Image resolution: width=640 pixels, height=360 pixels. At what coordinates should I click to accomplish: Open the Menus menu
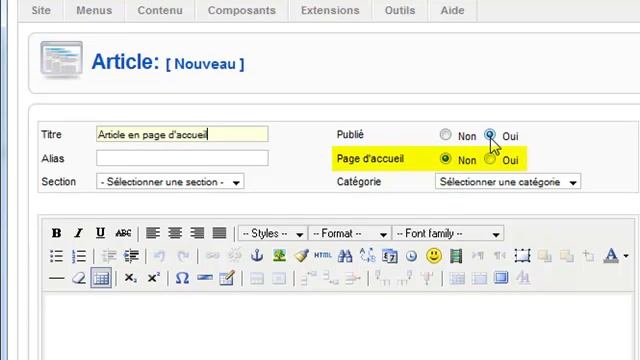click(94, 10)
